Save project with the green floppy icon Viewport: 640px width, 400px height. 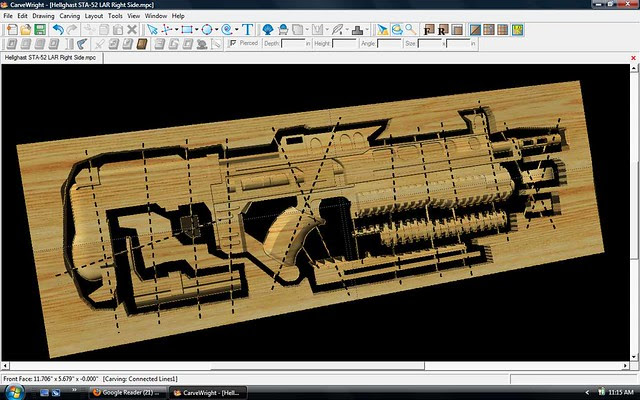coord(40,29)
